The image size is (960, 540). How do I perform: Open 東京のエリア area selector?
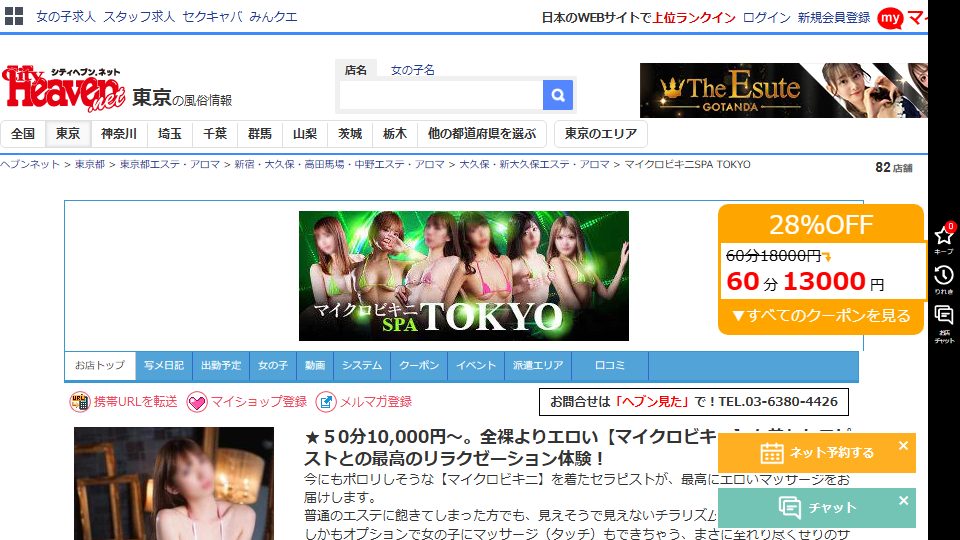tap(601, 134)
